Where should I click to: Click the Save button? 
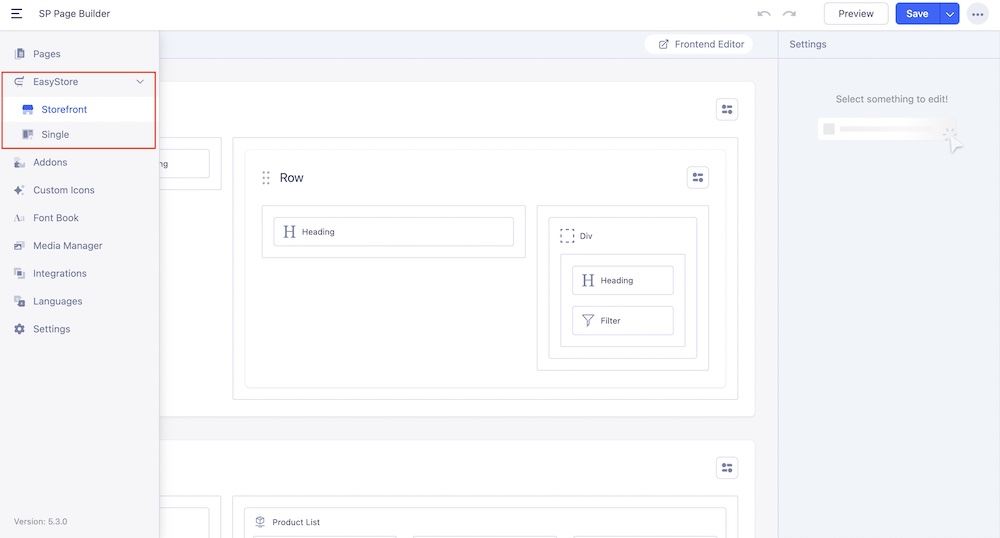coord(916,14)
